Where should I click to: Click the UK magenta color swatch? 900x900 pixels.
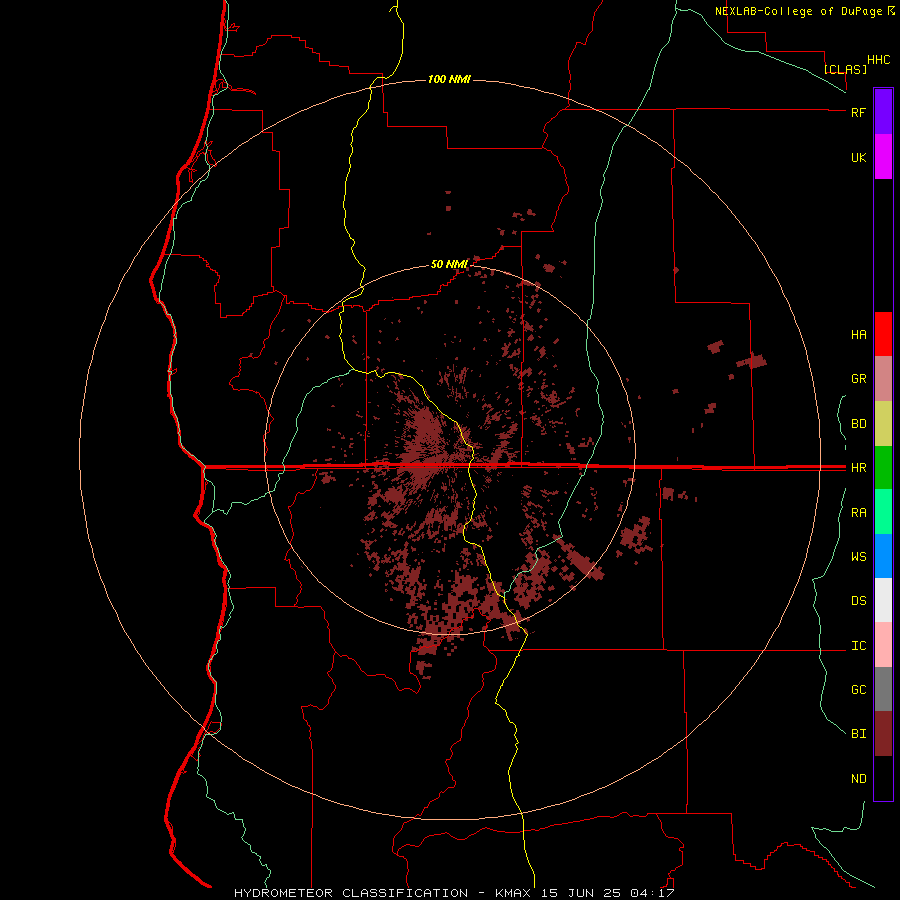pyautogui.click(x=883, y=157)
